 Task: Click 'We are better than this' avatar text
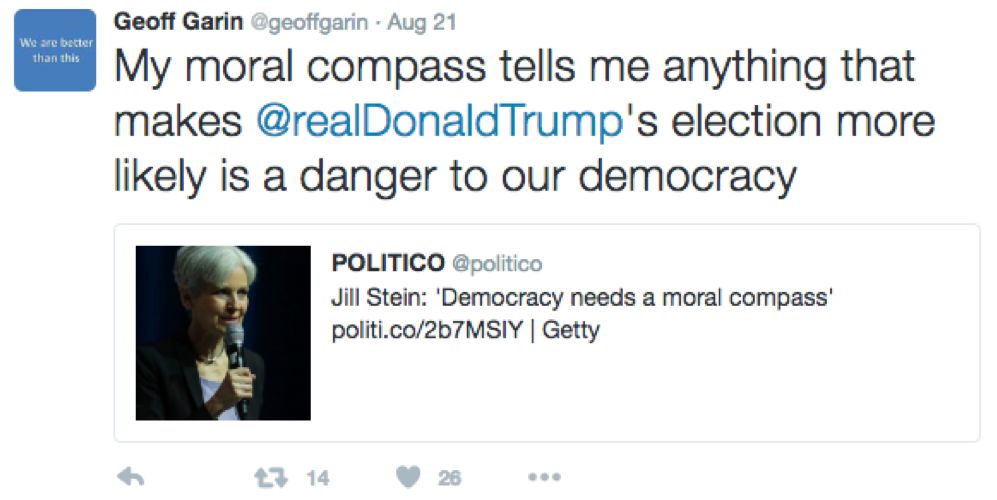56,50
